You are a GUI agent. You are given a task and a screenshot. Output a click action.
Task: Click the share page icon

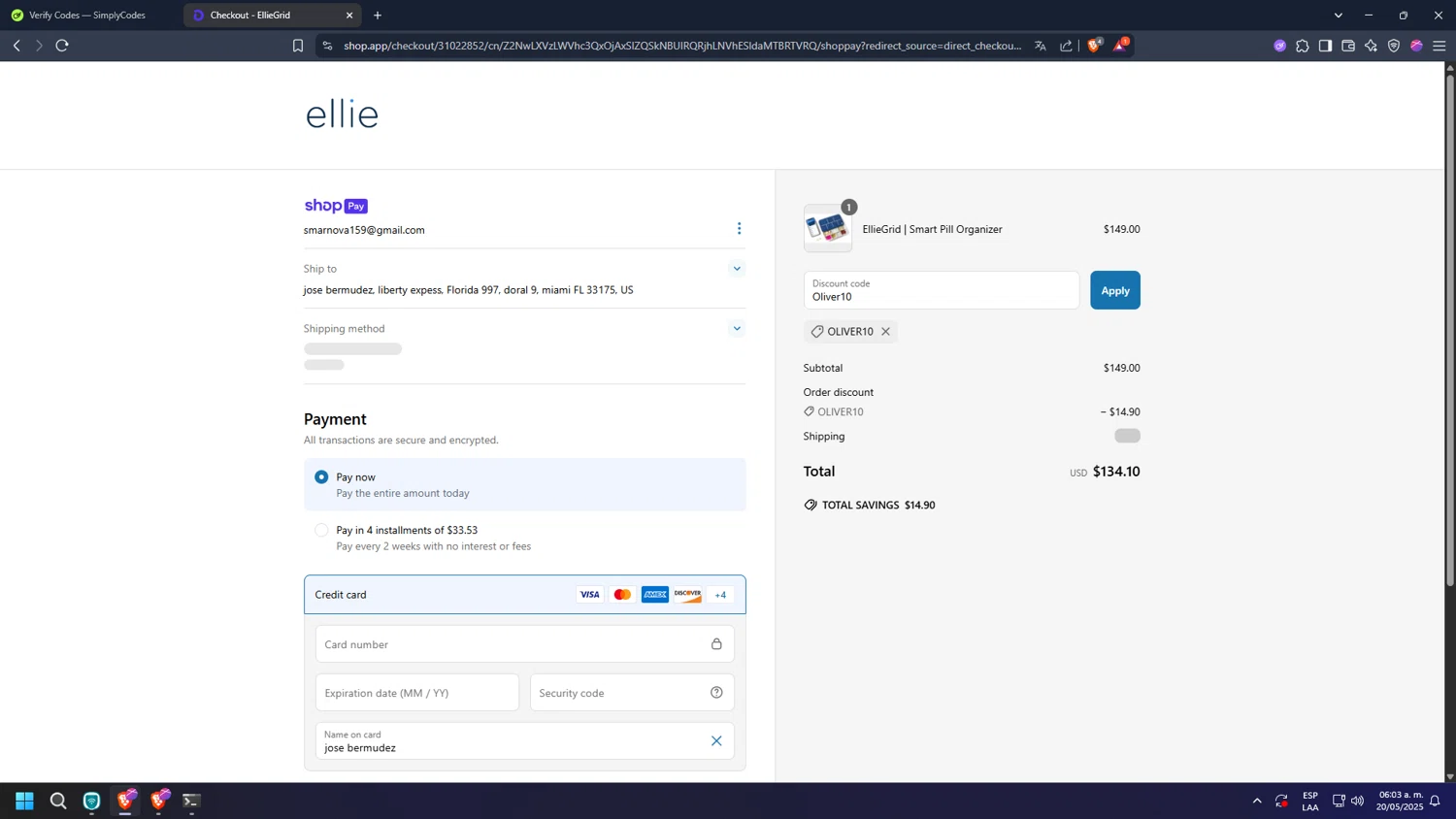click(1066, 46)
